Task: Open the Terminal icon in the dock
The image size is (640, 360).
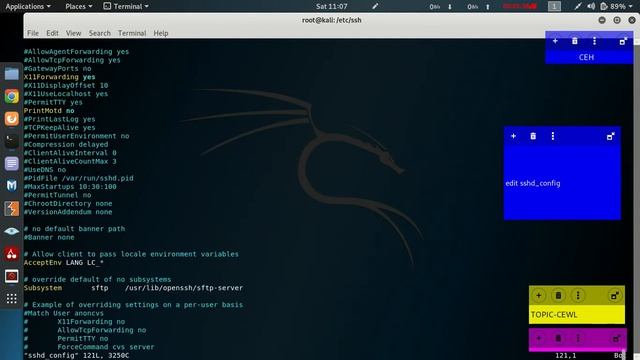Action: tap(11, 141)
